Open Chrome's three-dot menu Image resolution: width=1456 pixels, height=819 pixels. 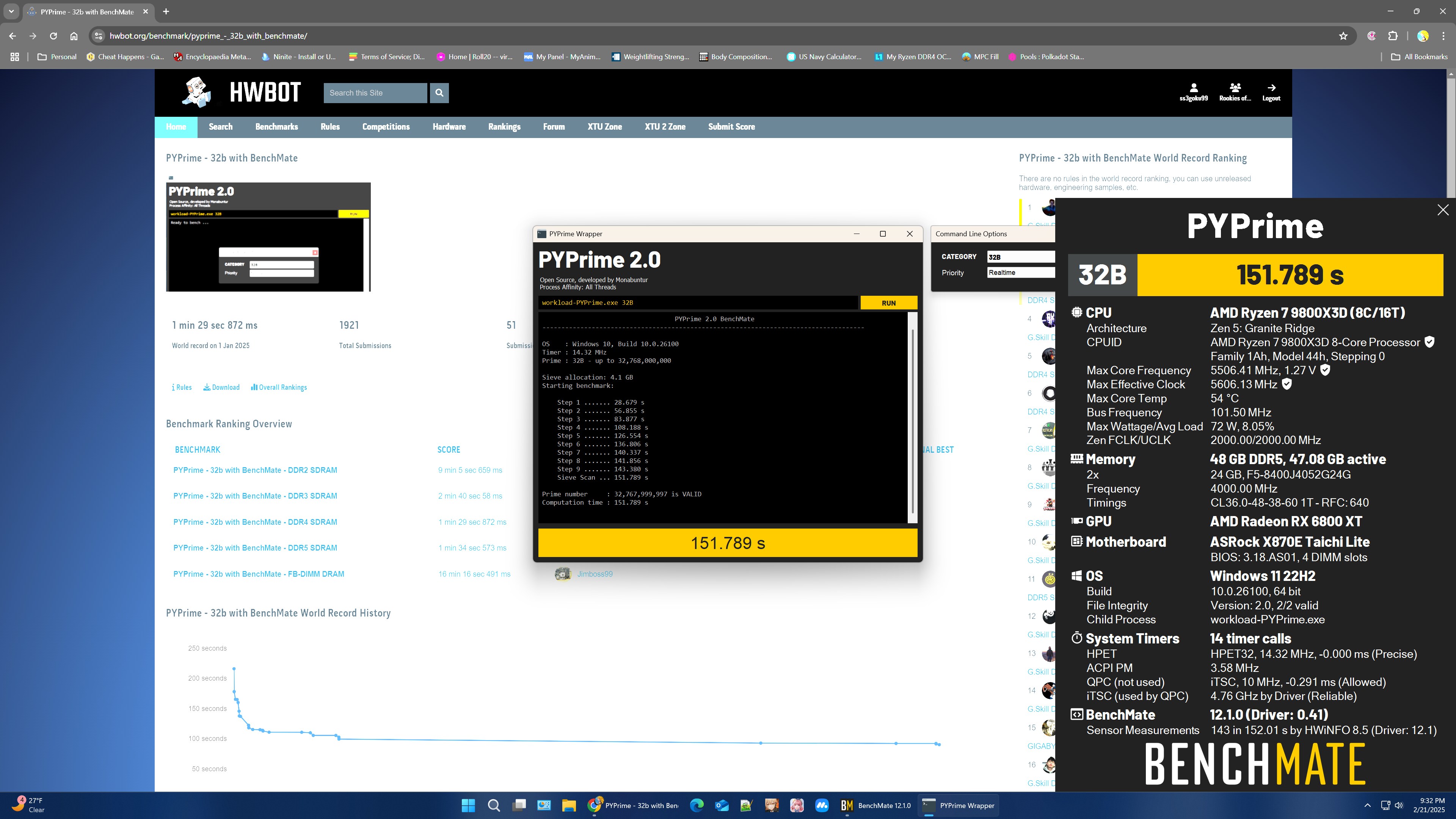(x=1443, y=36)
